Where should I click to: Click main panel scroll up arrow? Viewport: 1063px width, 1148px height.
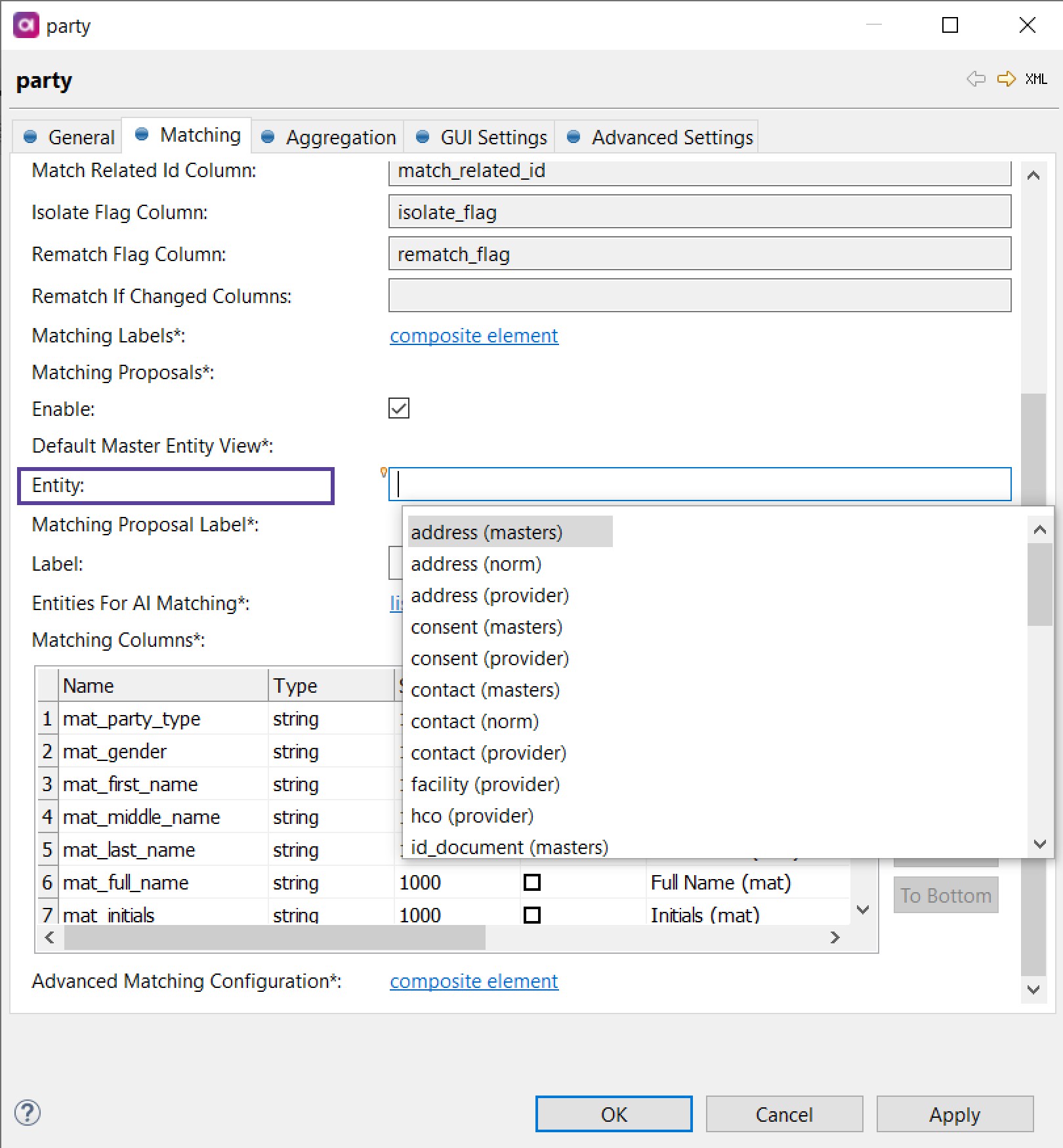click(1033, 175)
